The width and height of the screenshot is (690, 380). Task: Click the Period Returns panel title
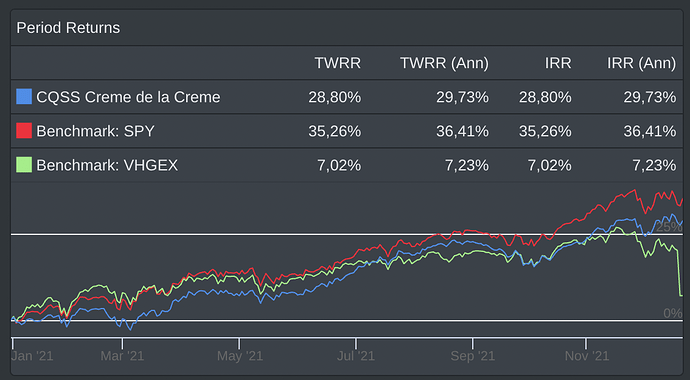coord(68,28)
